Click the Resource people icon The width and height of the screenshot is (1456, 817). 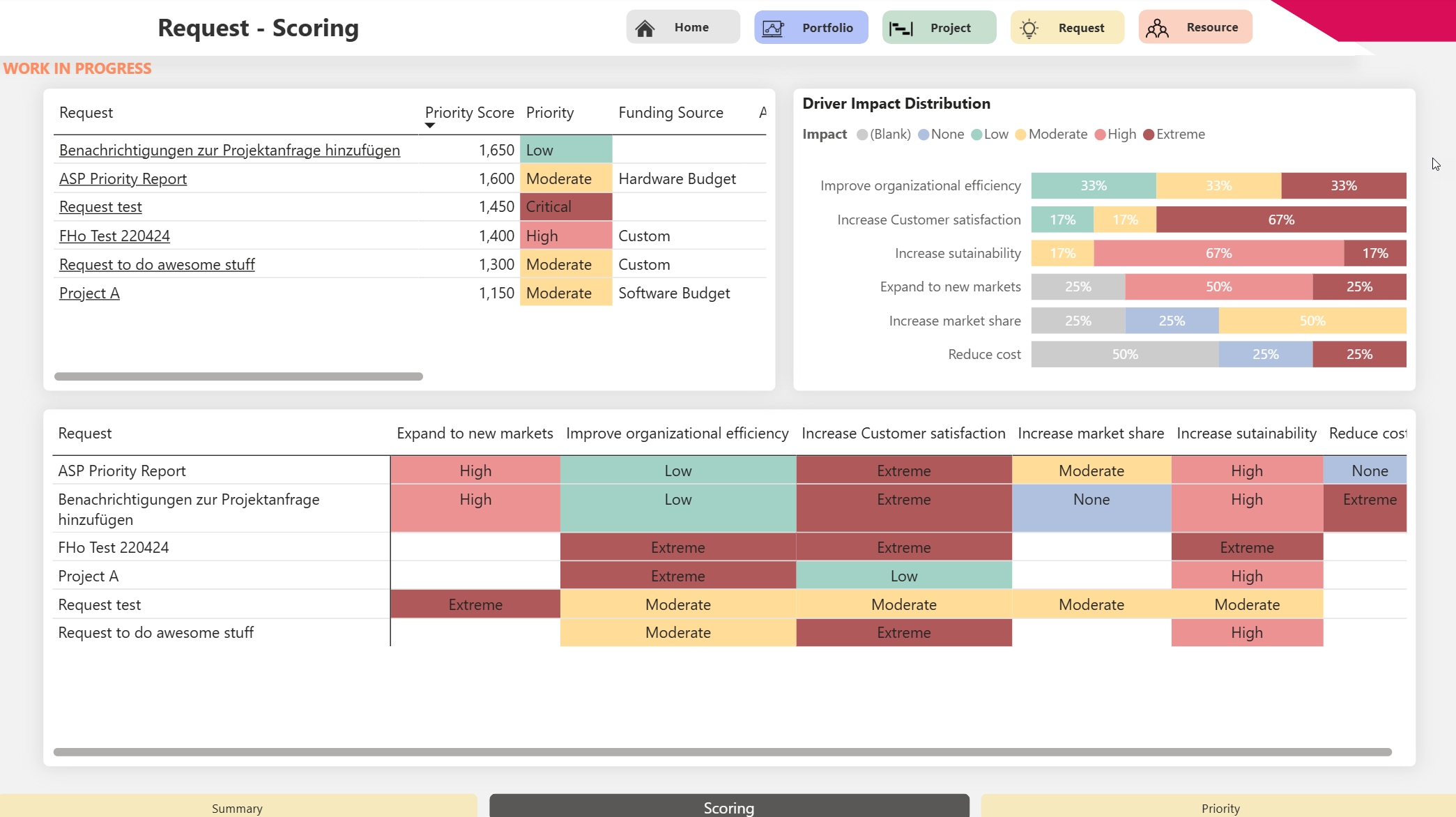pos(1158,28)
